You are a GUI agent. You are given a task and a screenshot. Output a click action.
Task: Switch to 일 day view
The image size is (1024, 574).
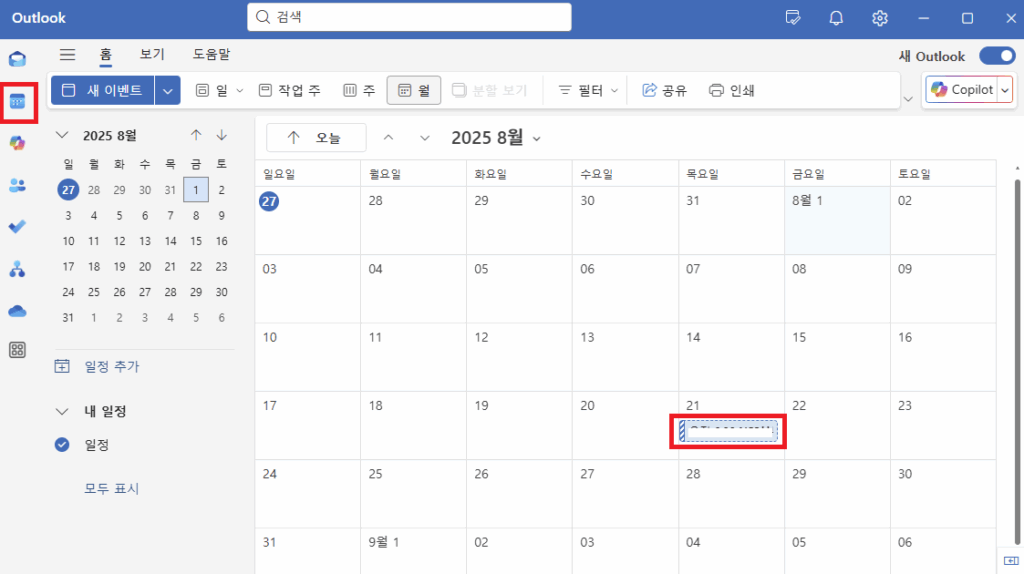tap(212, 90)
